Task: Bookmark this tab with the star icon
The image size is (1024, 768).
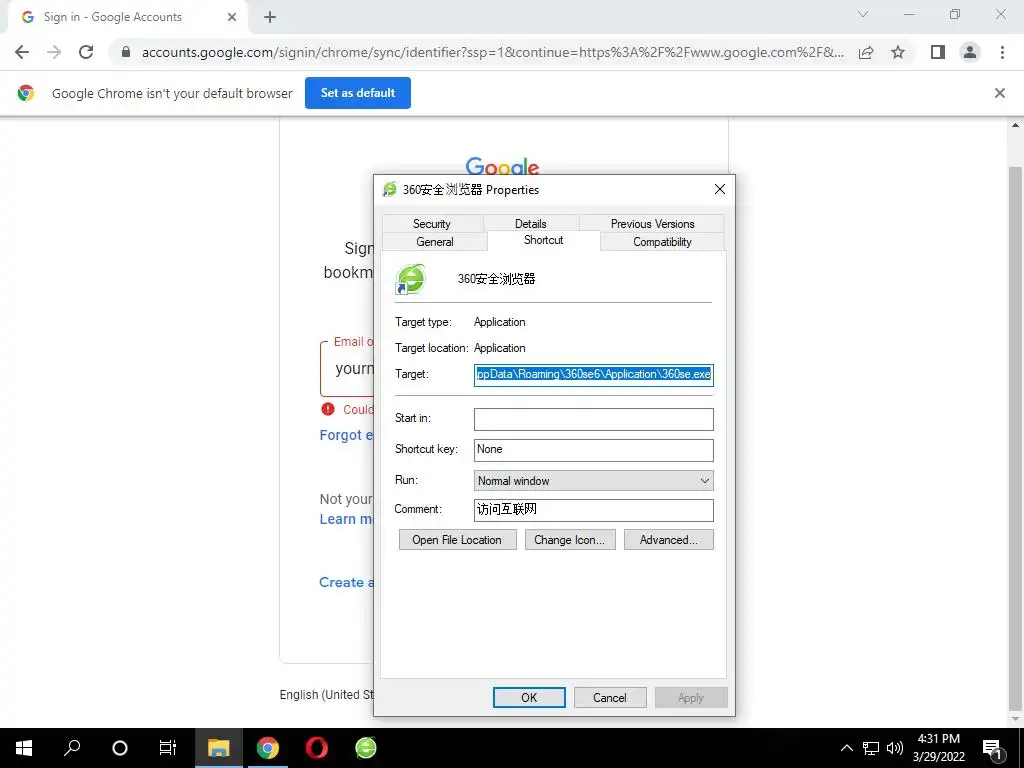Action: click(898, 52)
